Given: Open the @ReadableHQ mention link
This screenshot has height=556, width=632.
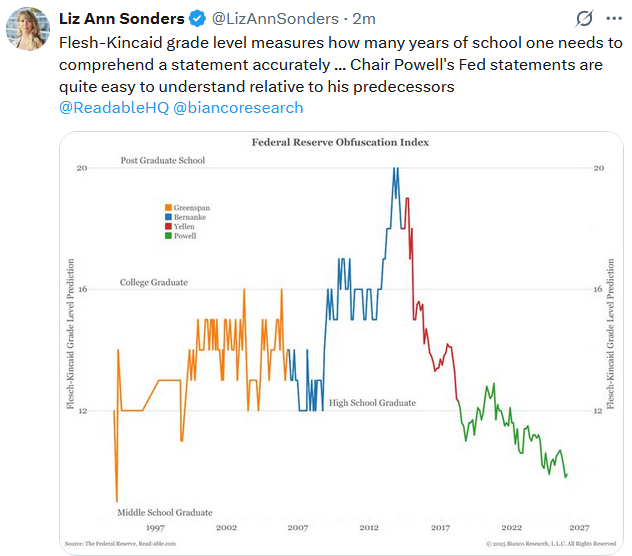Looking at the screenshot, I should 114,108.
